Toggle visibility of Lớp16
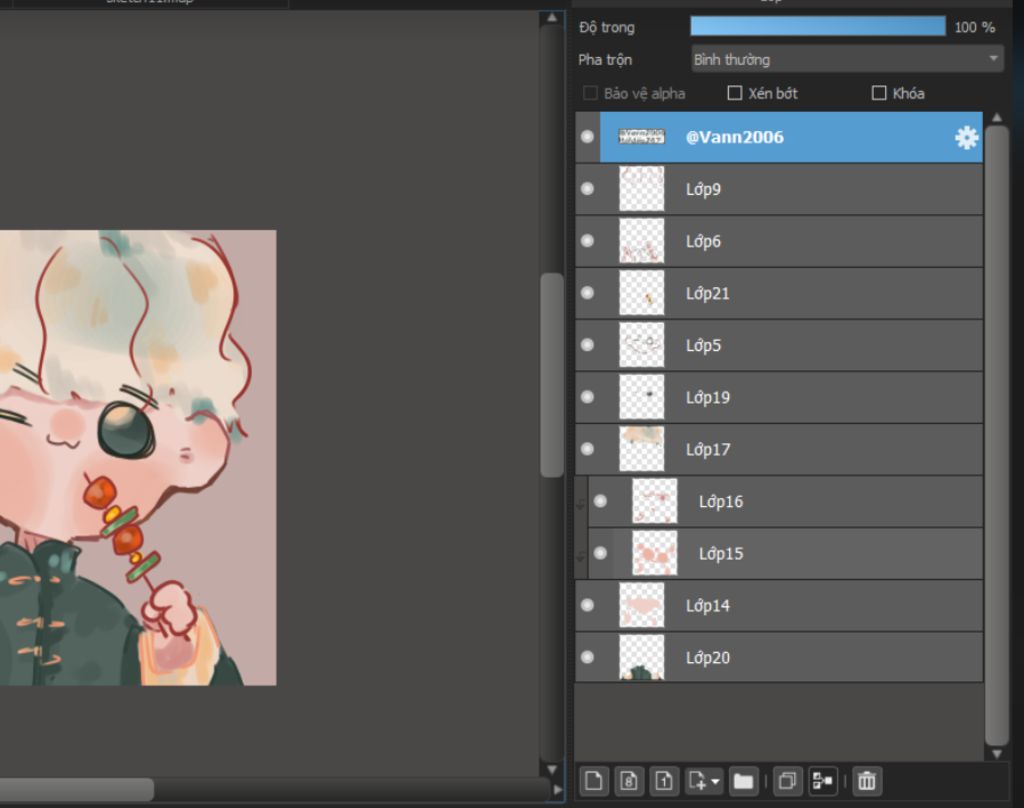 pyautogui.click(x=600, y=501)
